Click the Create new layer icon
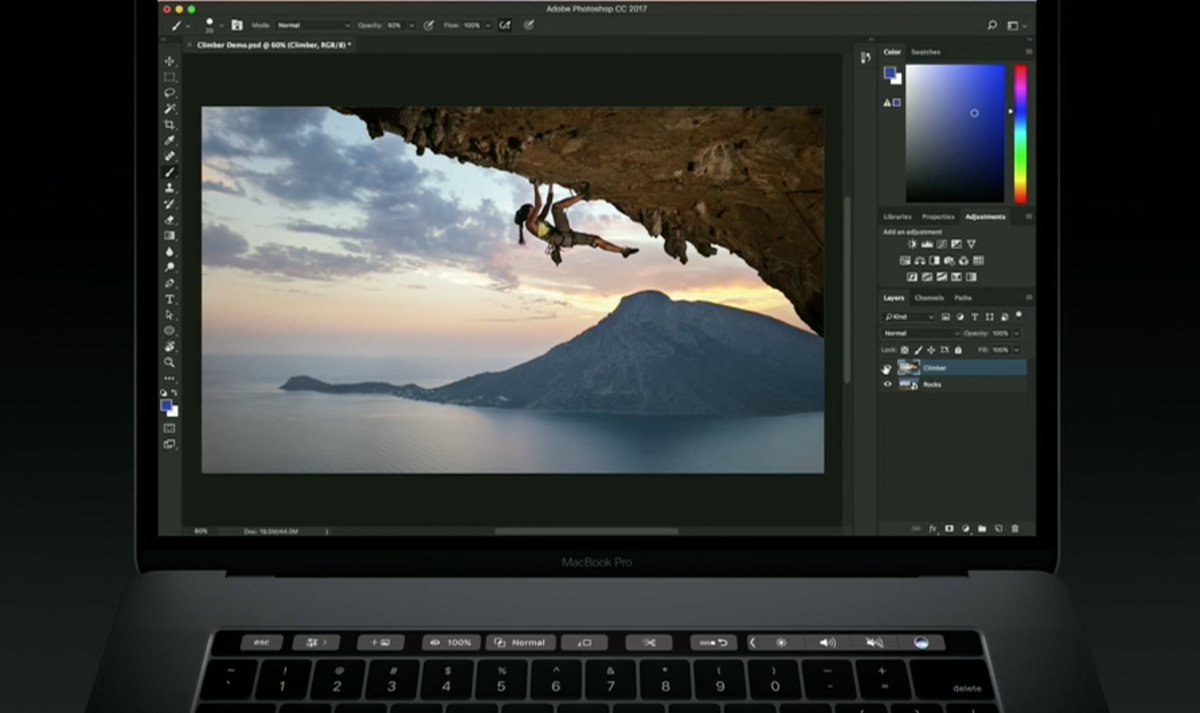This screenshot has height=713, width=1200. coord(999,528)
